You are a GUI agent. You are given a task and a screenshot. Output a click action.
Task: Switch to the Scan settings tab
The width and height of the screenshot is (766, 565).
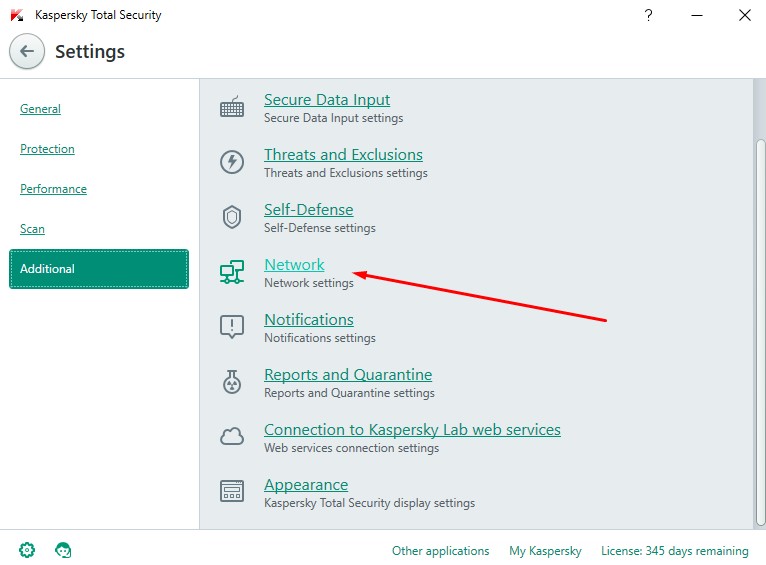coord(32,229)
